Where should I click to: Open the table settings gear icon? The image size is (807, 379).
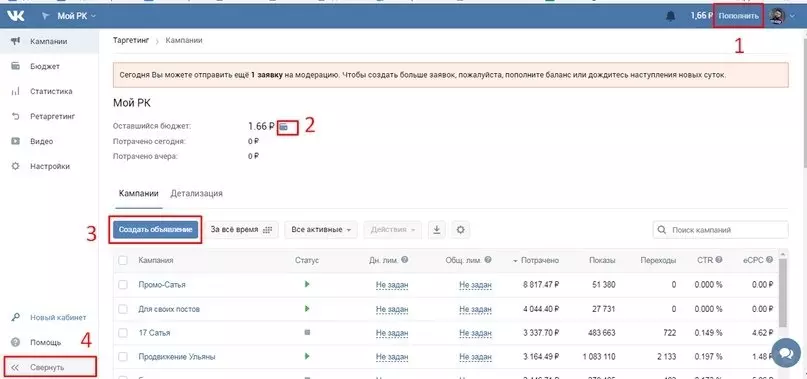[x=461, y=230]
